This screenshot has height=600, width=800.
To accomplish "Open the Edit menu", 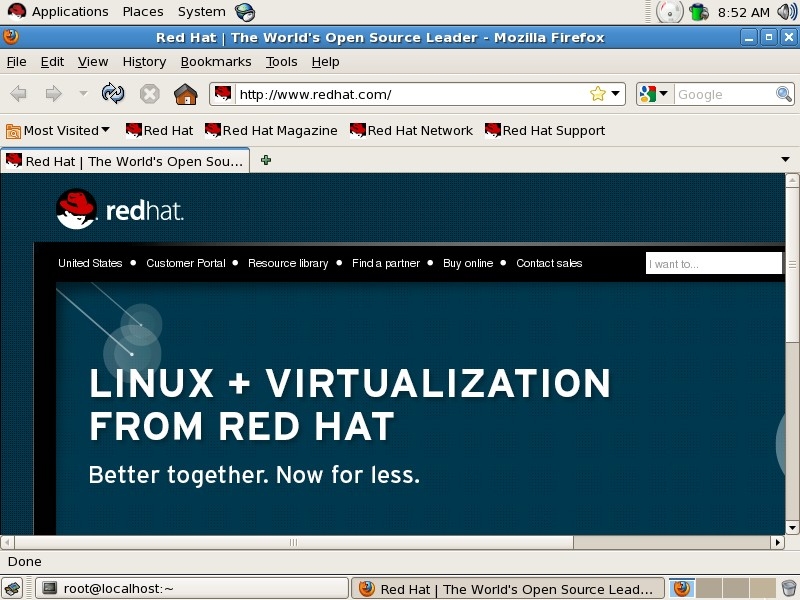I will [52, 62].
